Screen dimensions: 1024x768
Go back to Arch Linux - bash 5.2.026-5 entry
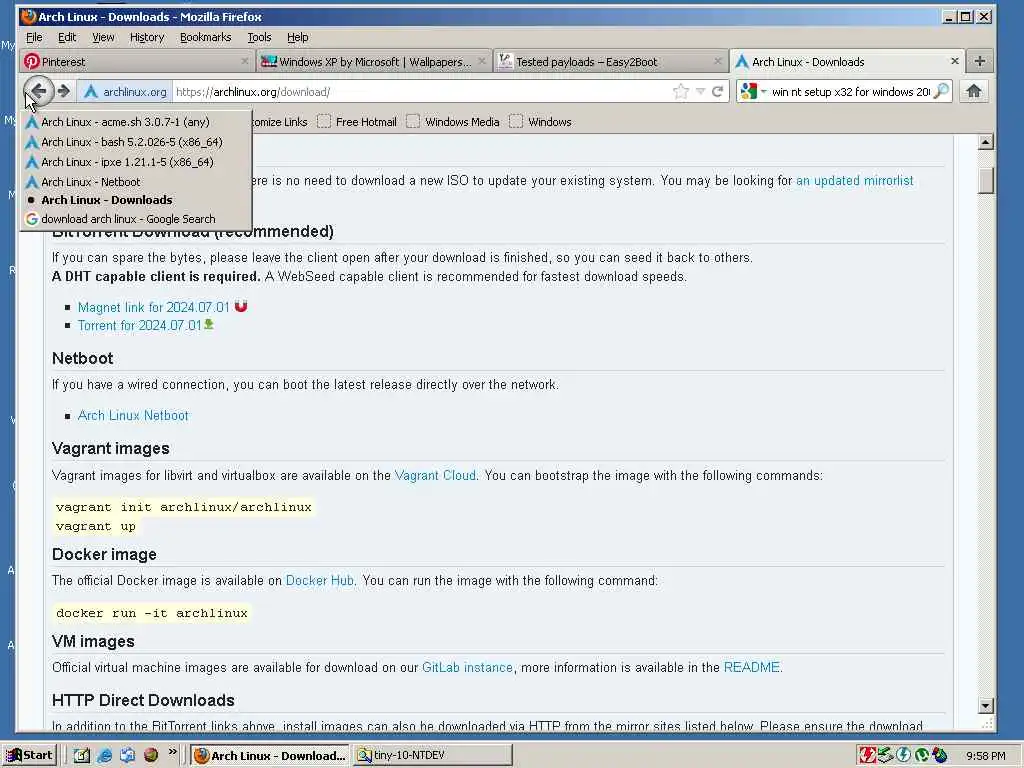coord(135,142)
